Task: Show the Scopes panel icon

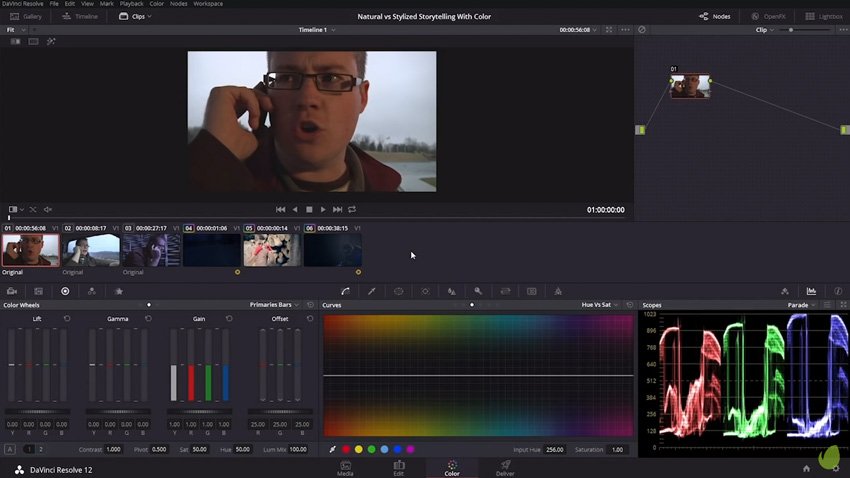Action: click(x=811, y=291)
